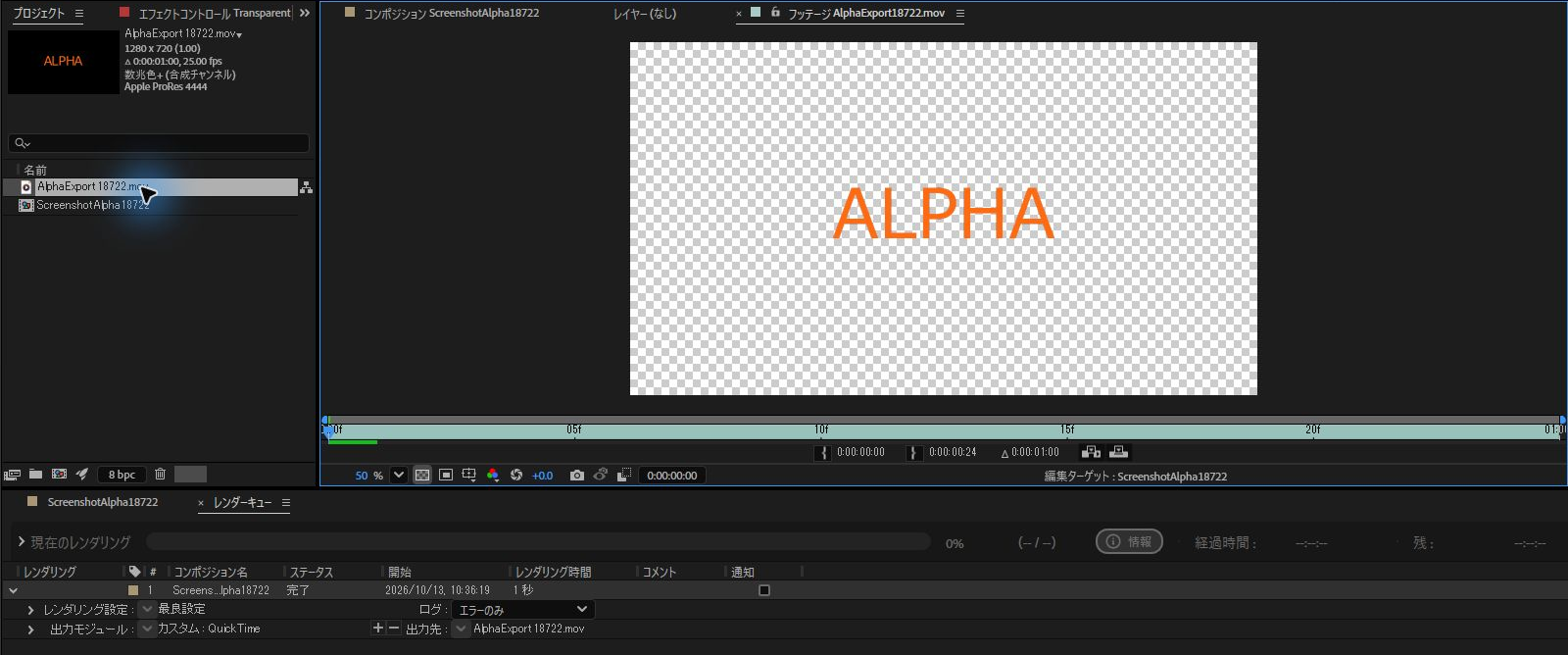Open the log type dropdown エラーのみ
This screenshot has height=655, width=1568.
(523, 610)
